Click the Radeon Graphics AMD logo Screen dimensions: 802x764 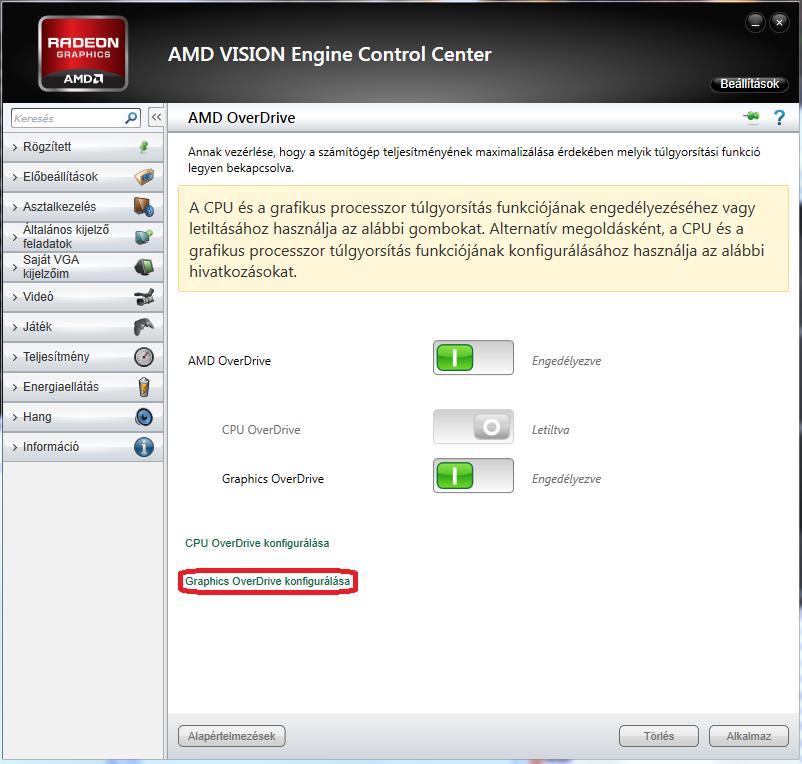[x=83, y=54]
